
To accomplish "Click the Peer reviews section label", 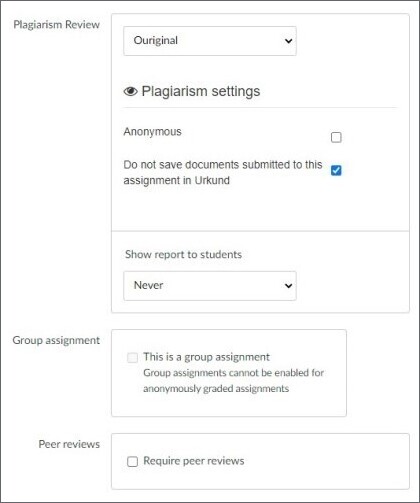I will pos(69,444).
